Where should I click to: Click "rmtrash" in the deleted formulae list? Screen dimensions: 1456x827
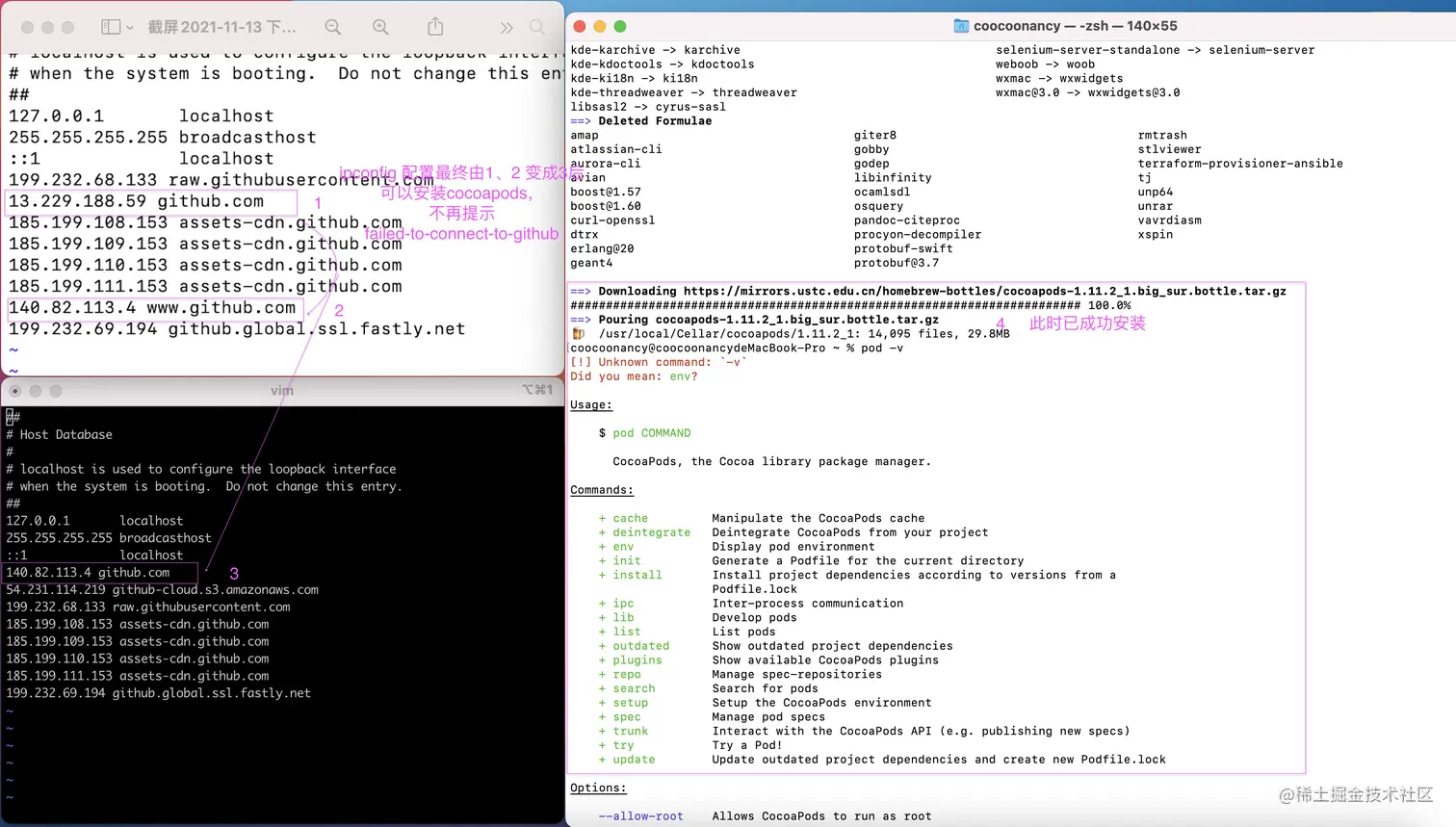tap(1162, 136)
